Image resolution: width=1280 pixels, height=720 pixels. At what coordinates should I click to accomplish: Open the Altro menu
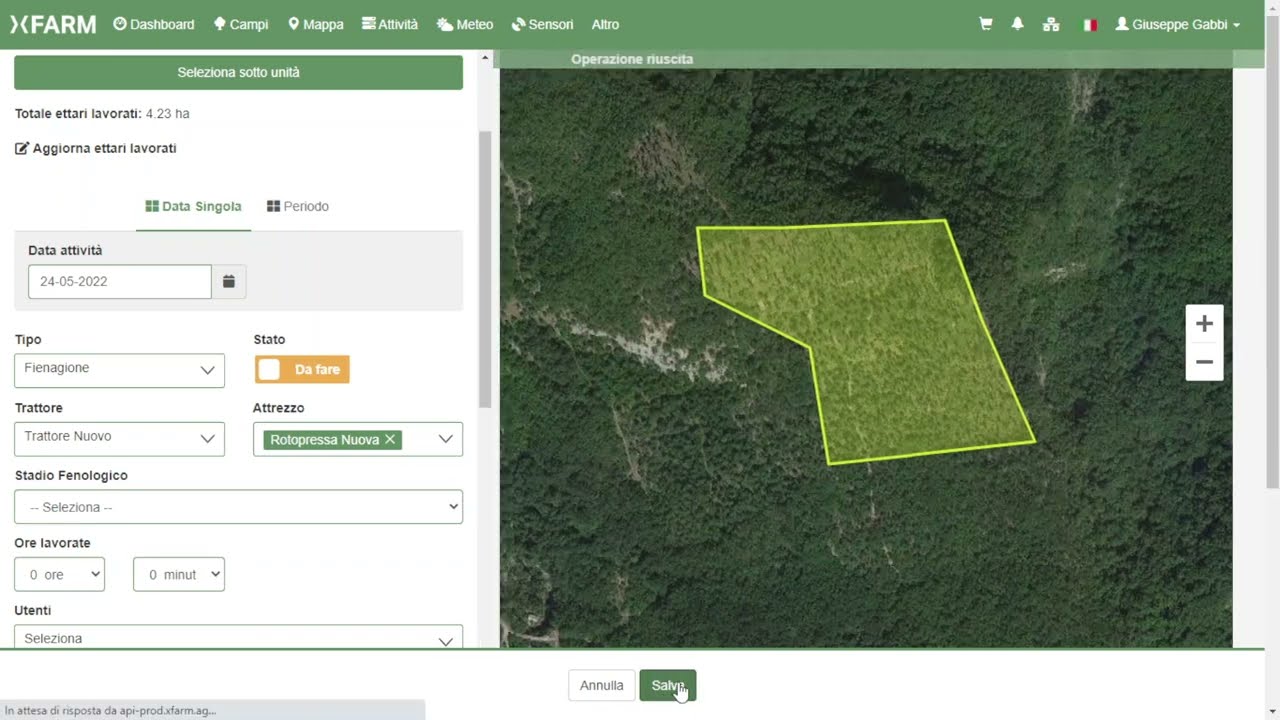point(605,24)
